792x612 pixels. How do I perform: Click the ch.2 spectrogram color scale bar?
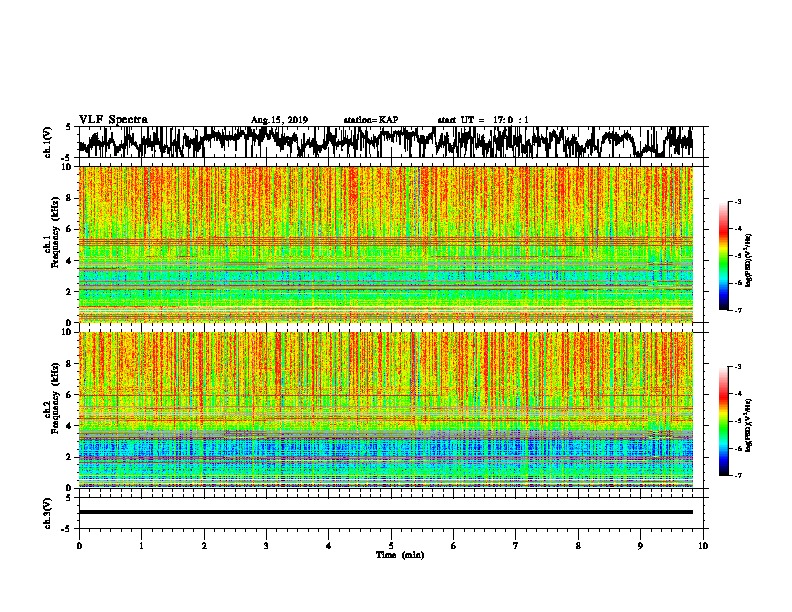click(x=724, y=421)
